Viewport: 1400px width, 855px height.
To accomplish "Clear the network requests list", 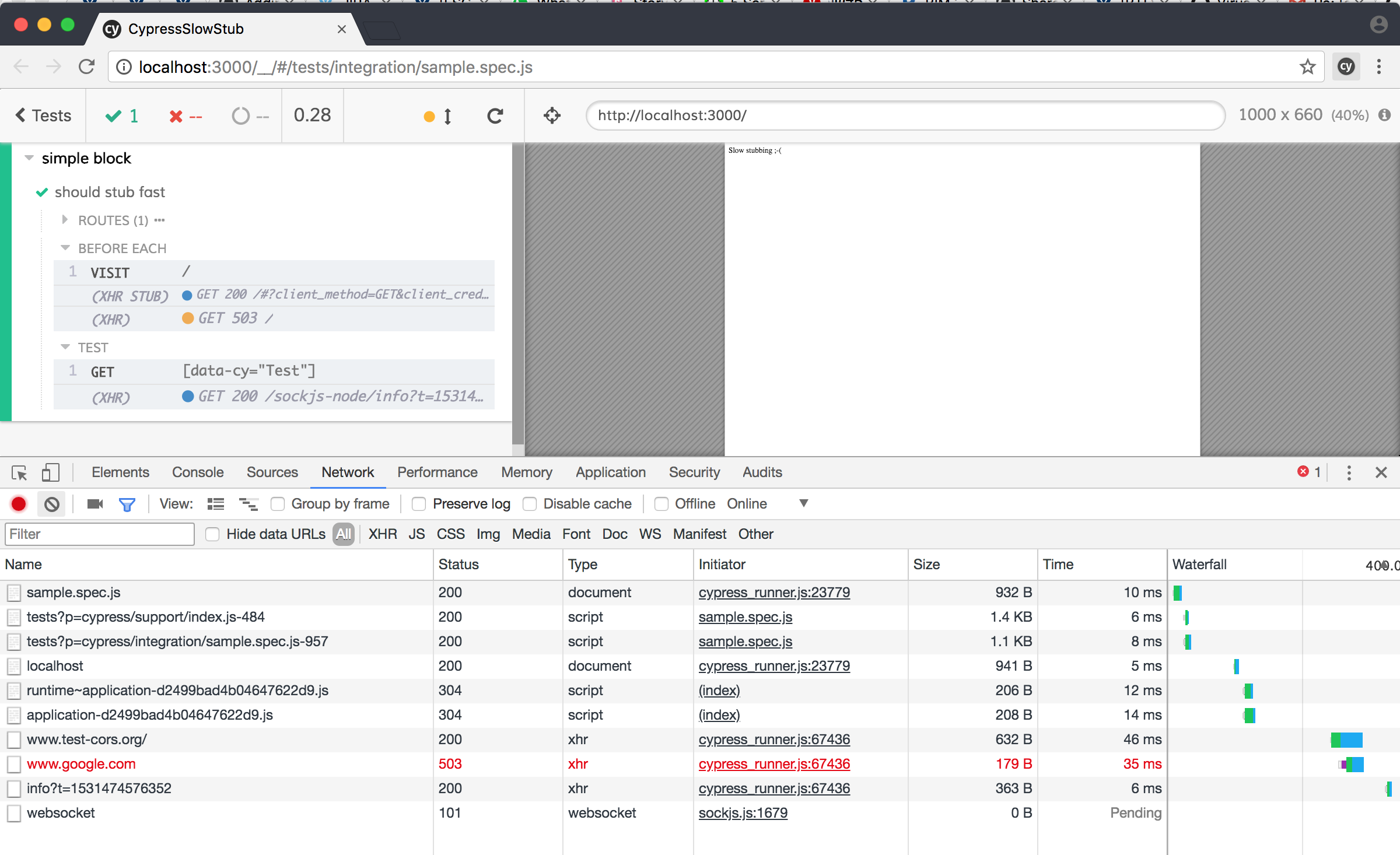I will point(51,503).
